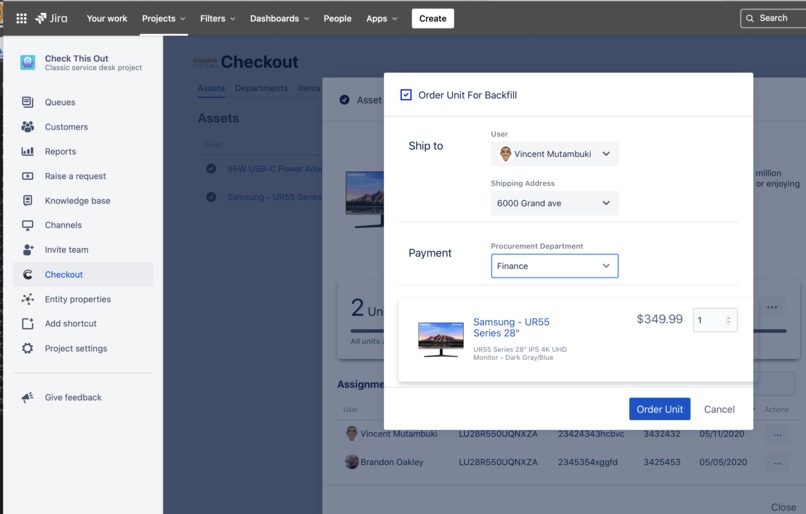Click Give feedback megaphone item
The width and height of the screenshot is (806, 514).
83,397
